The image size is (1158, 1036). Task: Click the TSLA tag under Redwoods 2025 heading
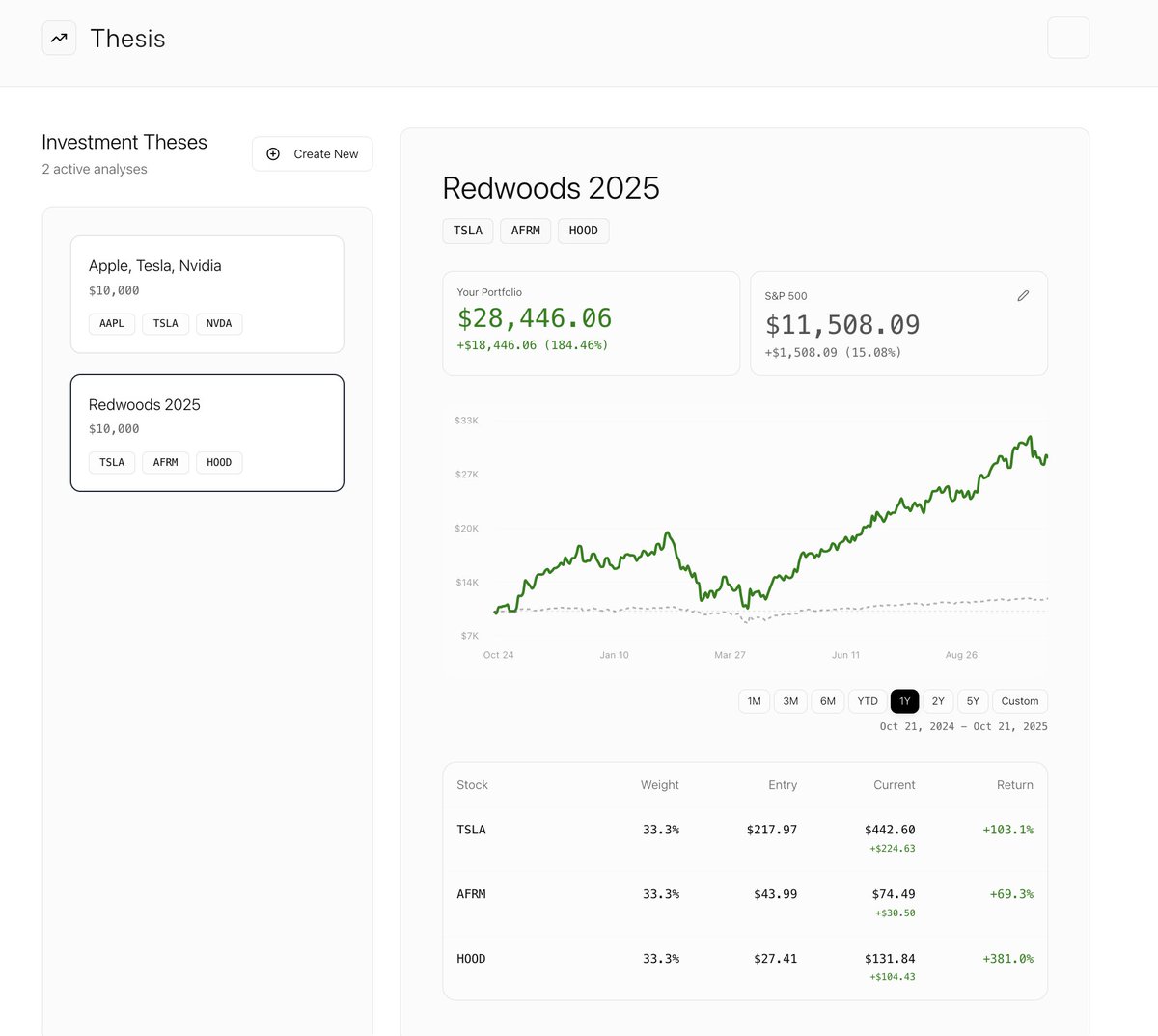coord(468,231)
